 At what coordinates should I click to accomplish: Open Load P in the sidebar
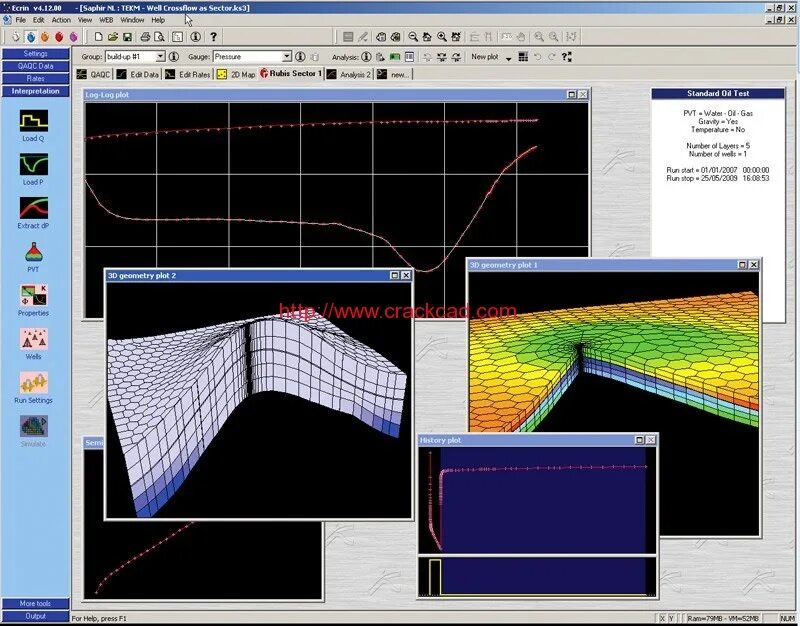(x=34, y=169)
